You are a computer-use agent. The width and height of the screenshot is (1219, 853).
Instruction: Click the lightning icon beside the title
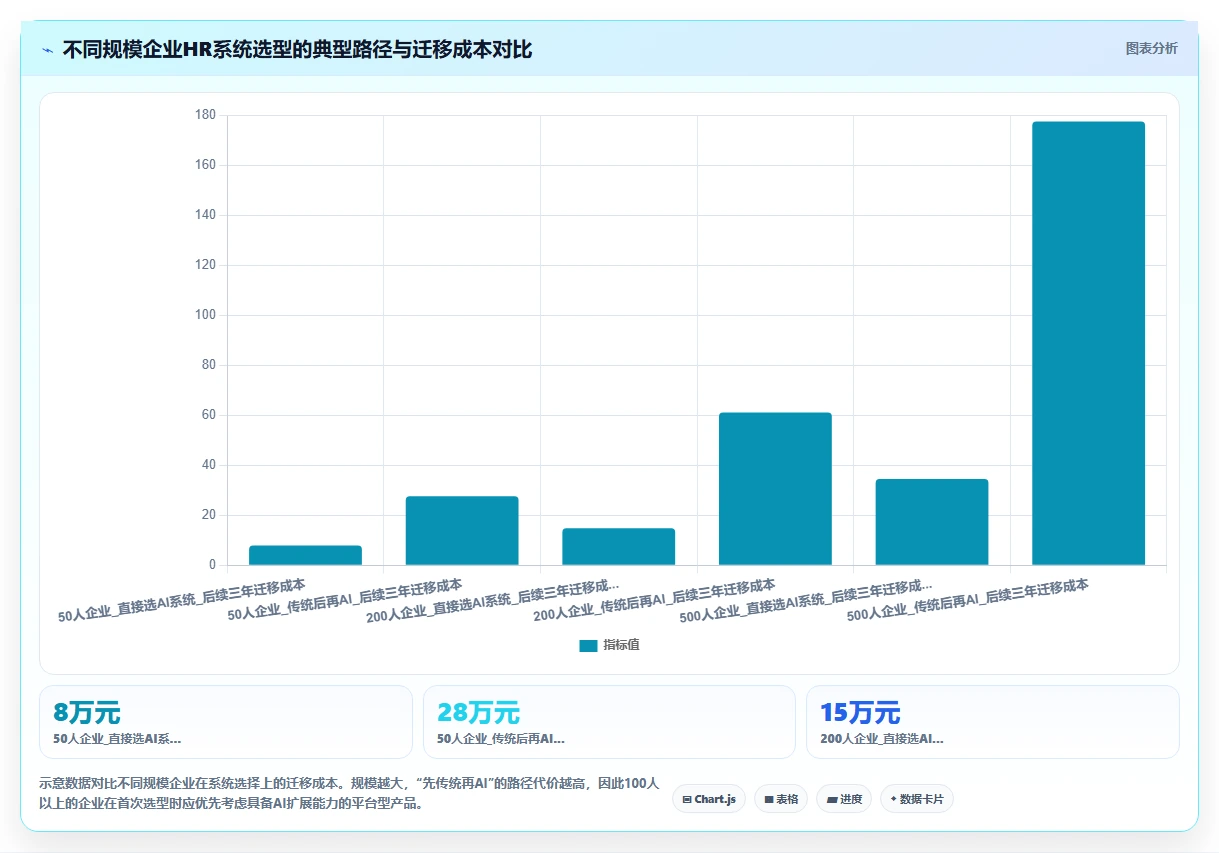48,50
